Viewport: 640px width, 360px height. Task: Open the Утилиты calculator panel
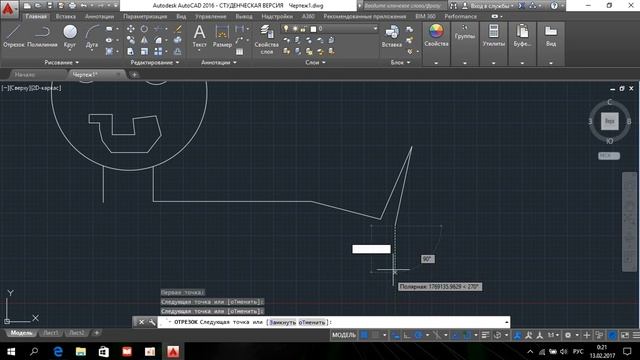[x=493, y=36]
